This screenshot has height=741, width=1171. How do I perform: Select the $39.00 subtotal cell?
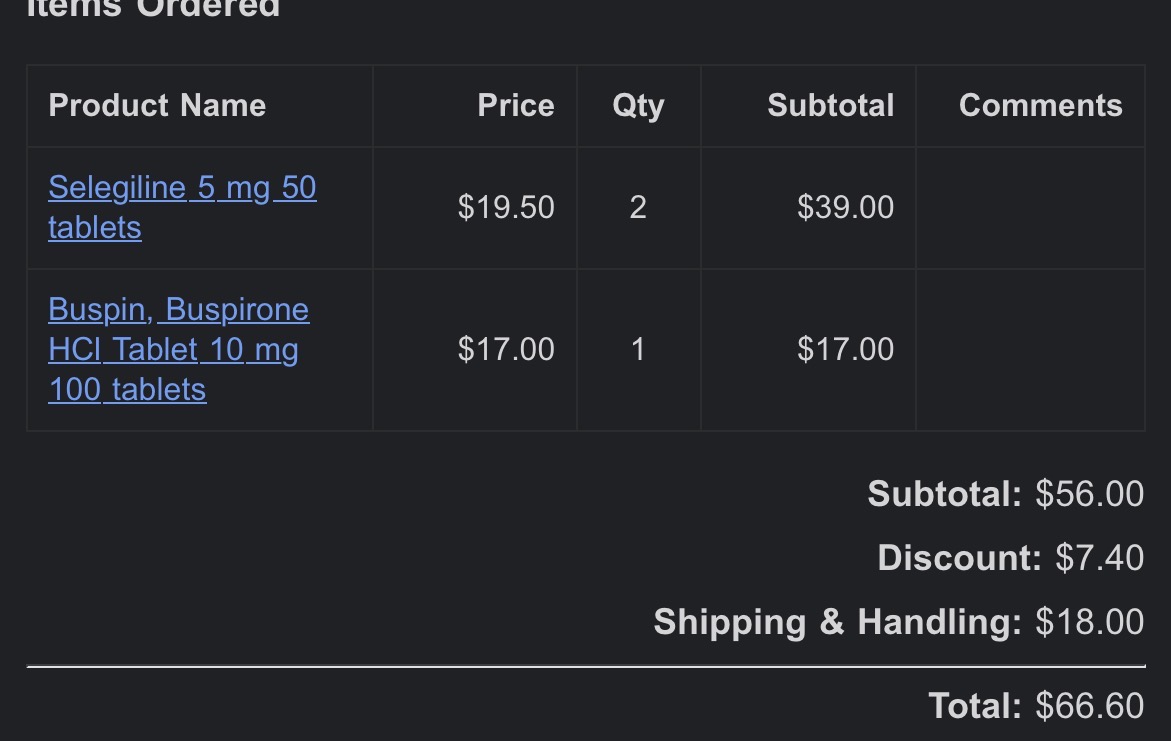(845, 207)
